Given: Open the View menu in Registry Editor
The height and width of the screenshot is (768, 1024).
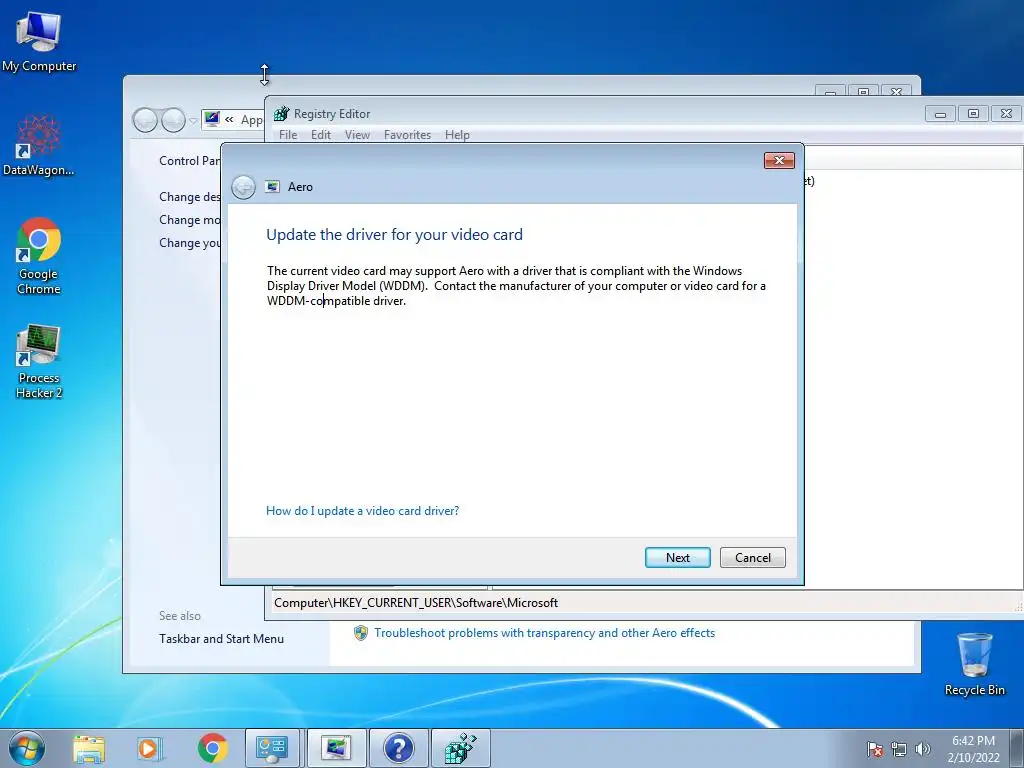Looking at the screenshot, I should point(357,135).
